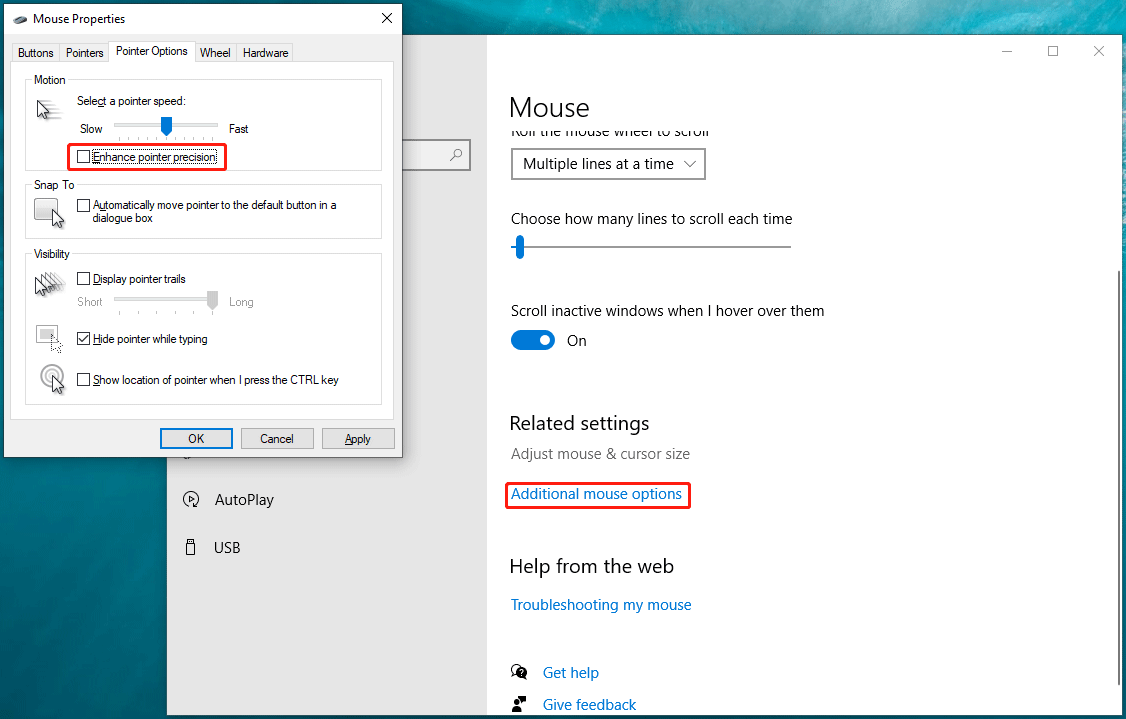Click the Give feedback icon
This screenshot has width=1126, height=719.
(x=519, y=704)
